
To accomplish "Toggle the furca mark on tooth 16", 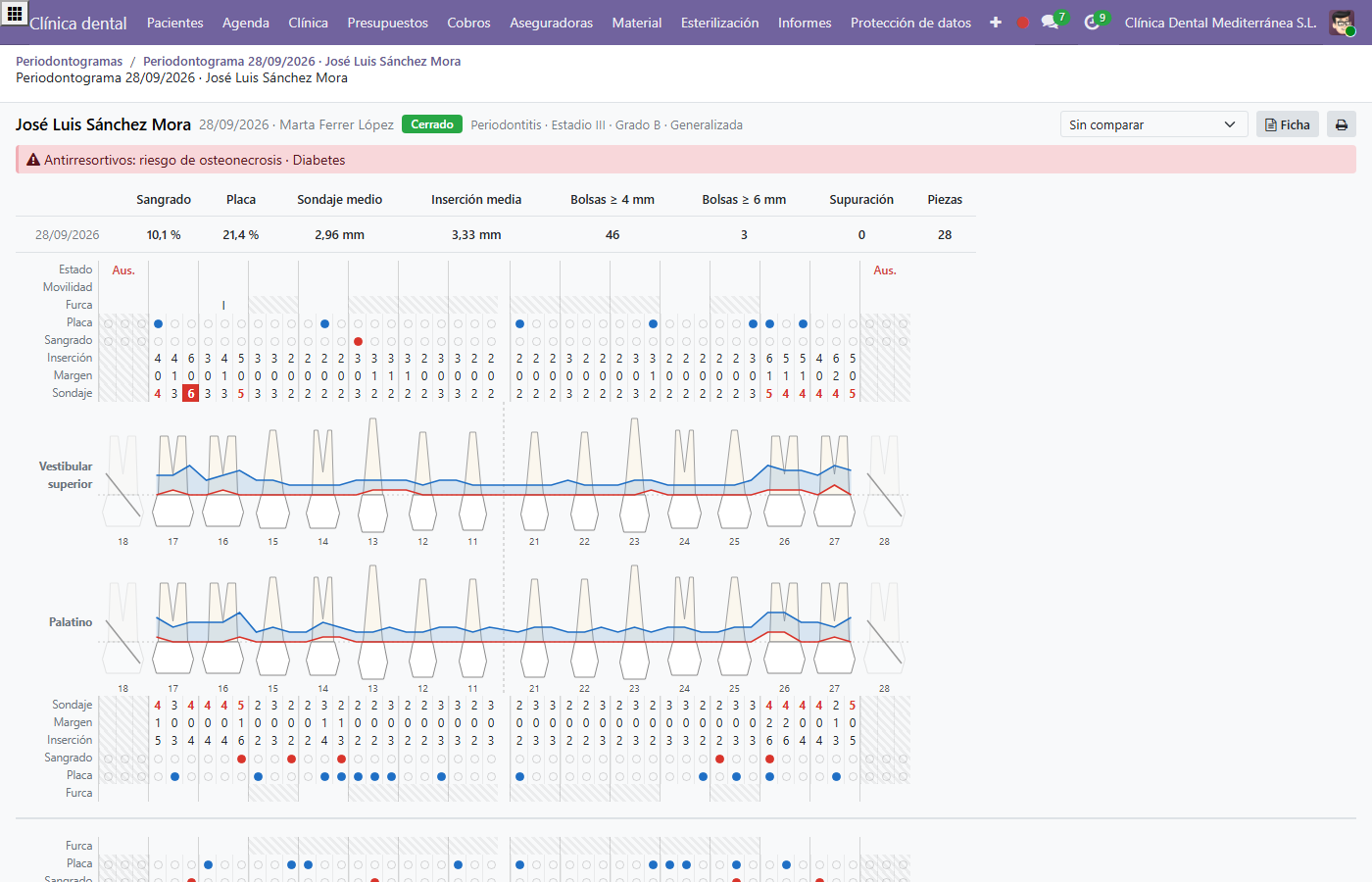I will [223, 305].
